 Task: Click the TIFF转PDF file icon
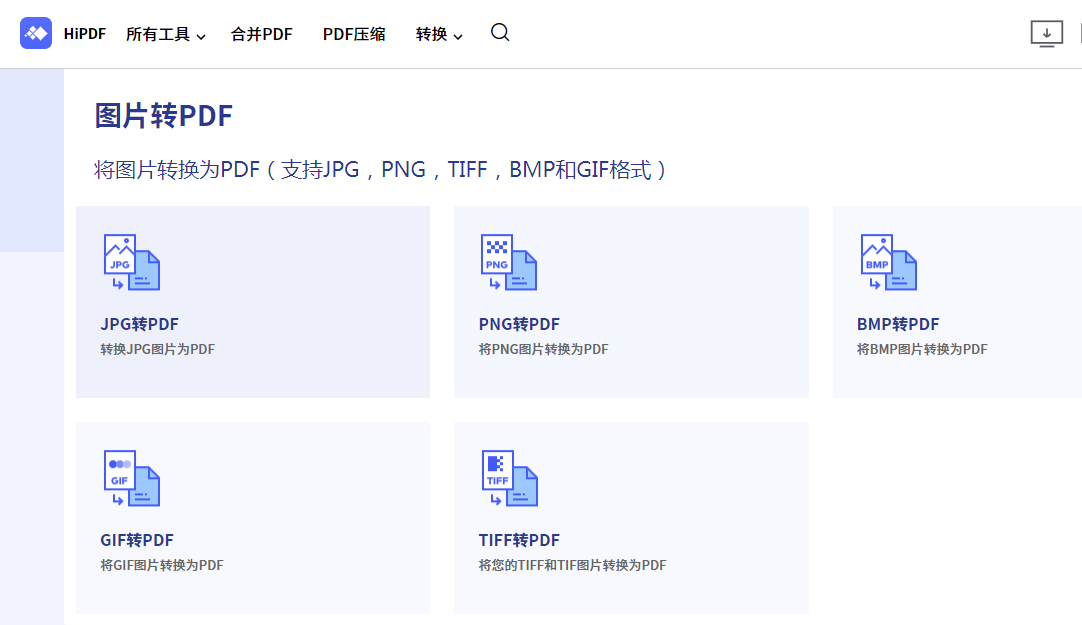coord(509,478)
